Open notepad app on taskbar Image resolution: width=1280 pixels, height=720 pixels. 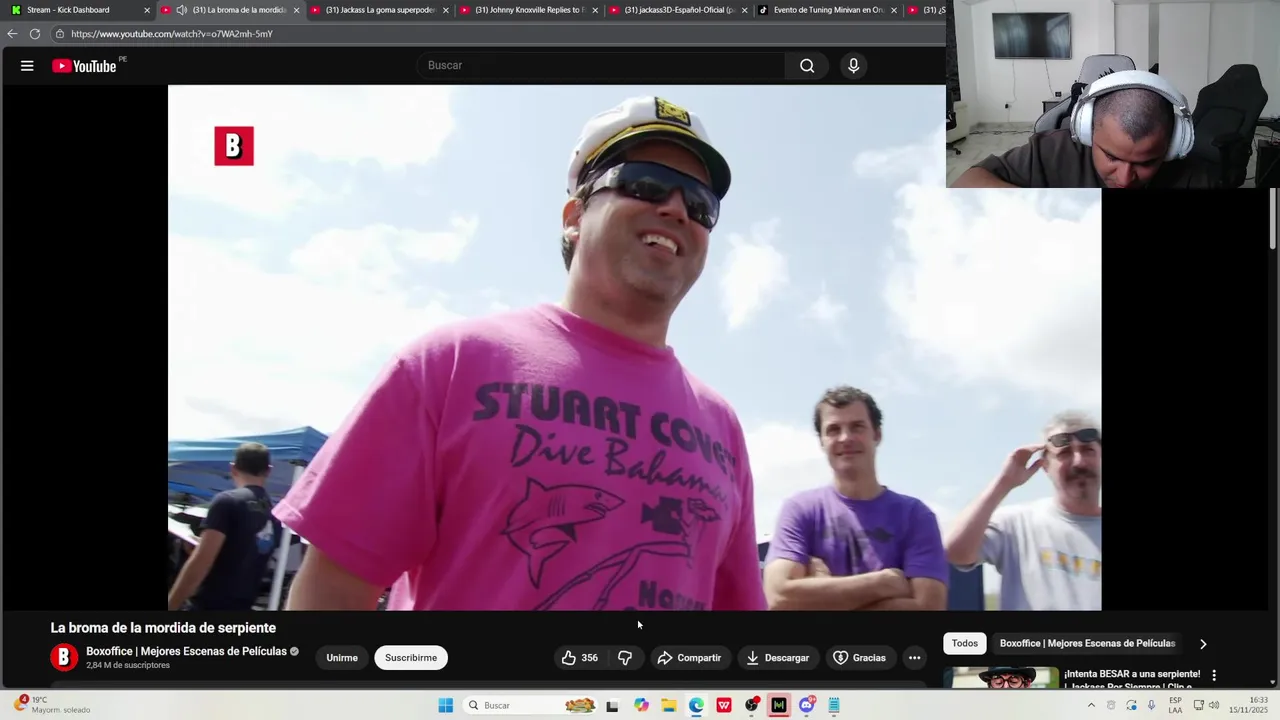pos(834,706)
